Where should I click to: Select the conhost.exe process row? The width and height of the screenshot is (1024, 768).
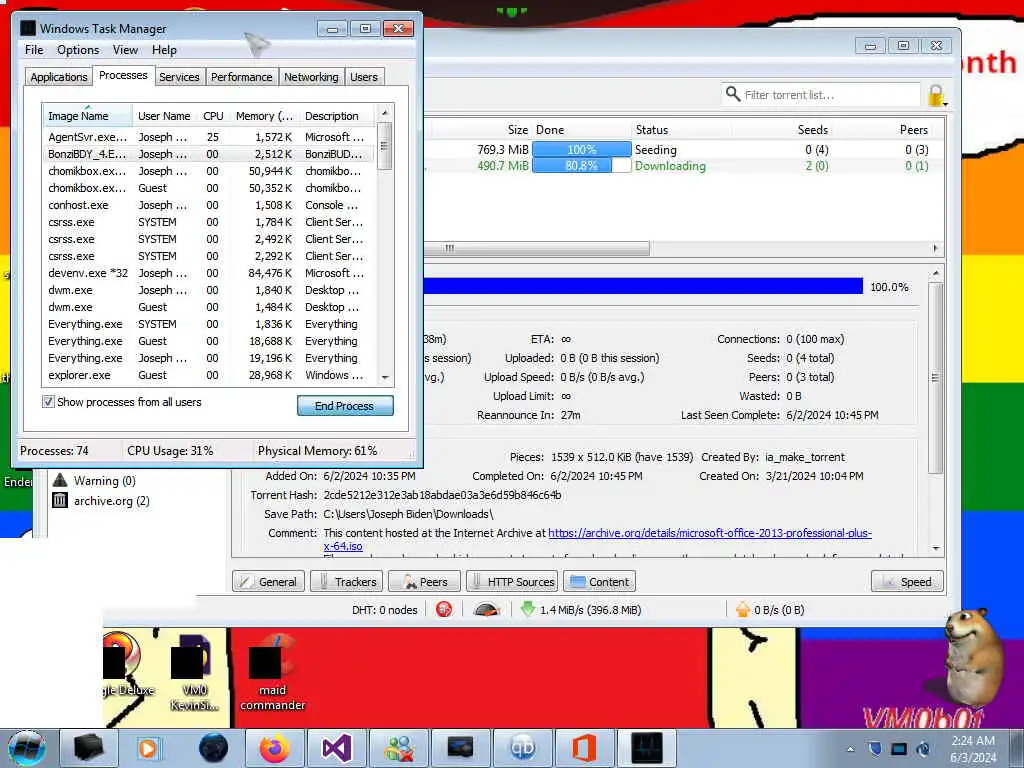(209, 205)
